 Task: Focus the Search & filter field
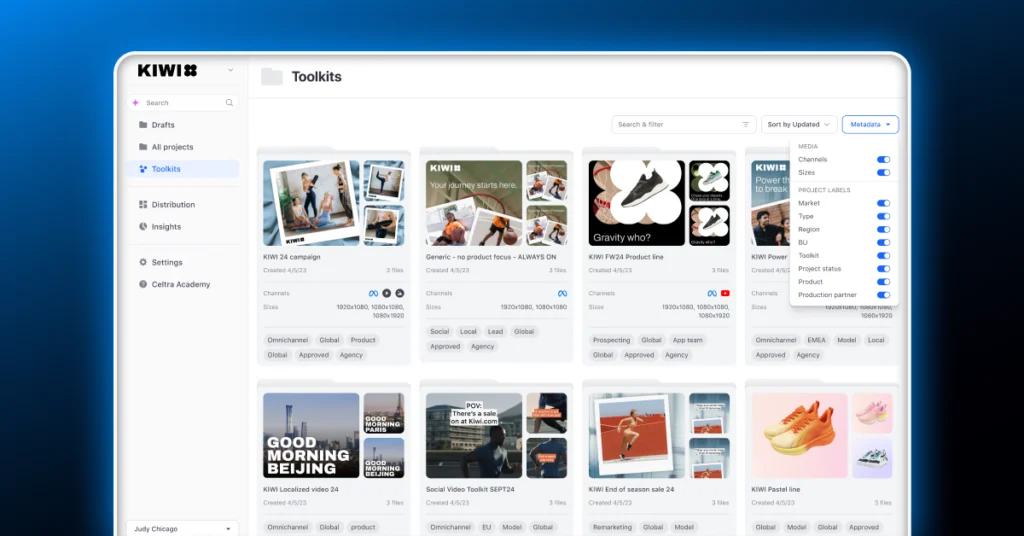pyautogui.click(x=683, y=124)
